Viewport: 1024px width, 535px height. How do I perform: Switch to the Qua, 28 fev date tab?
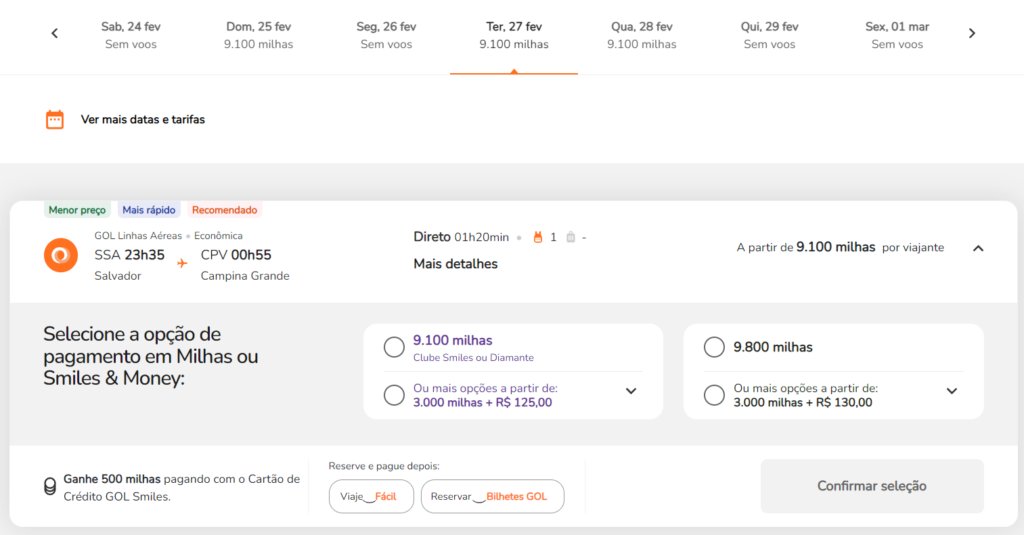click(x=642, y=35)
